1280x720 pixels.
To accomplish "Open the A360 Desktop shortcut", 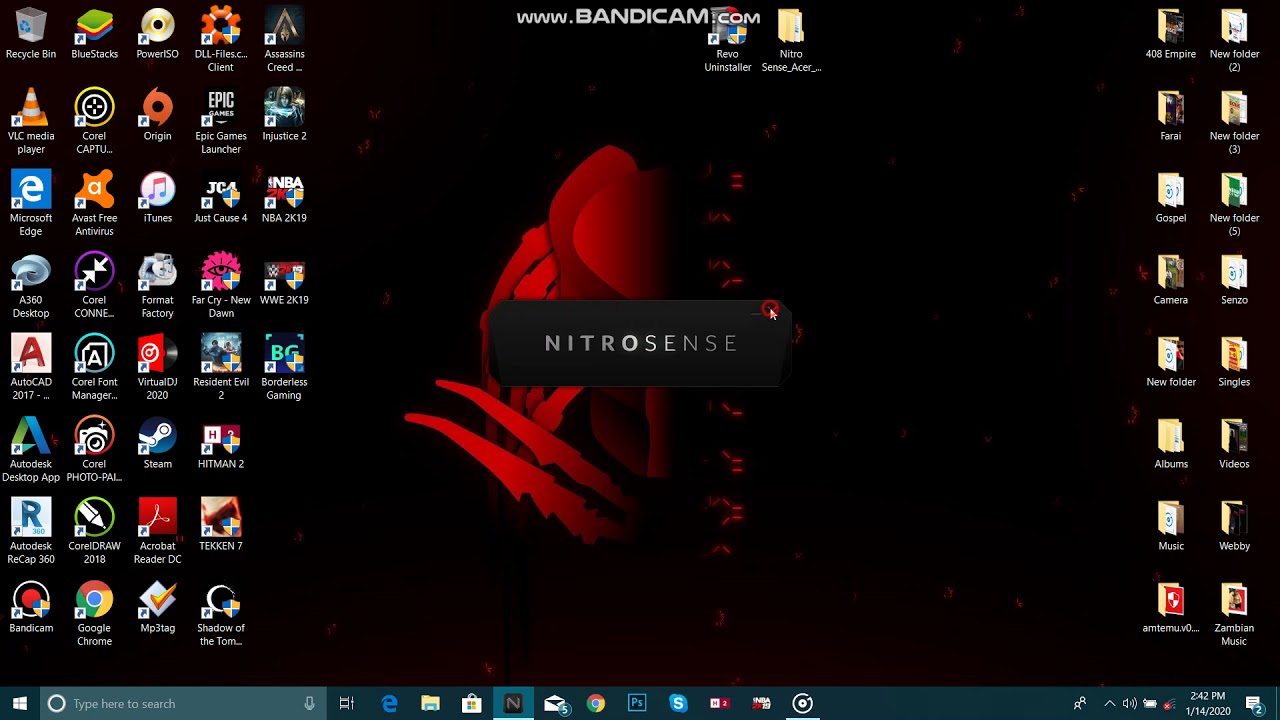I will coord(31,286).
